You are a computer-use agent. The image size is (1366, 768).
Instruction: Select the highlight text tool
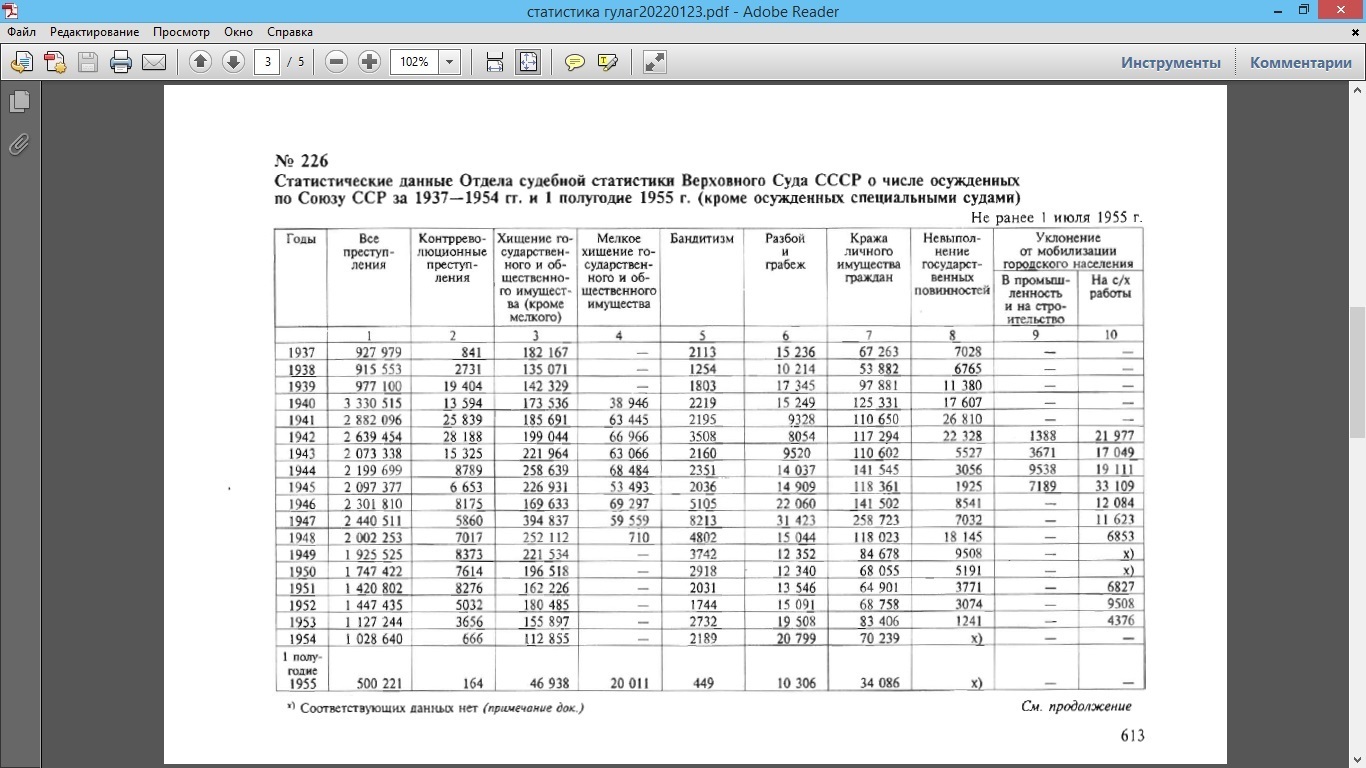point(607,62)
